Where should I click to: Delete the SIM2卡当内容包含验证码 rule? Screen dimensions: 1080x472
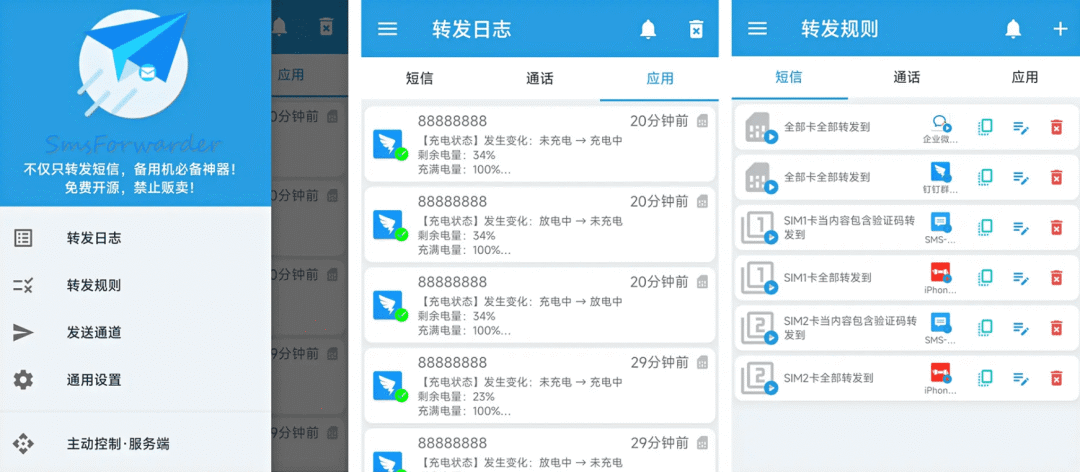pos(1056,329)
